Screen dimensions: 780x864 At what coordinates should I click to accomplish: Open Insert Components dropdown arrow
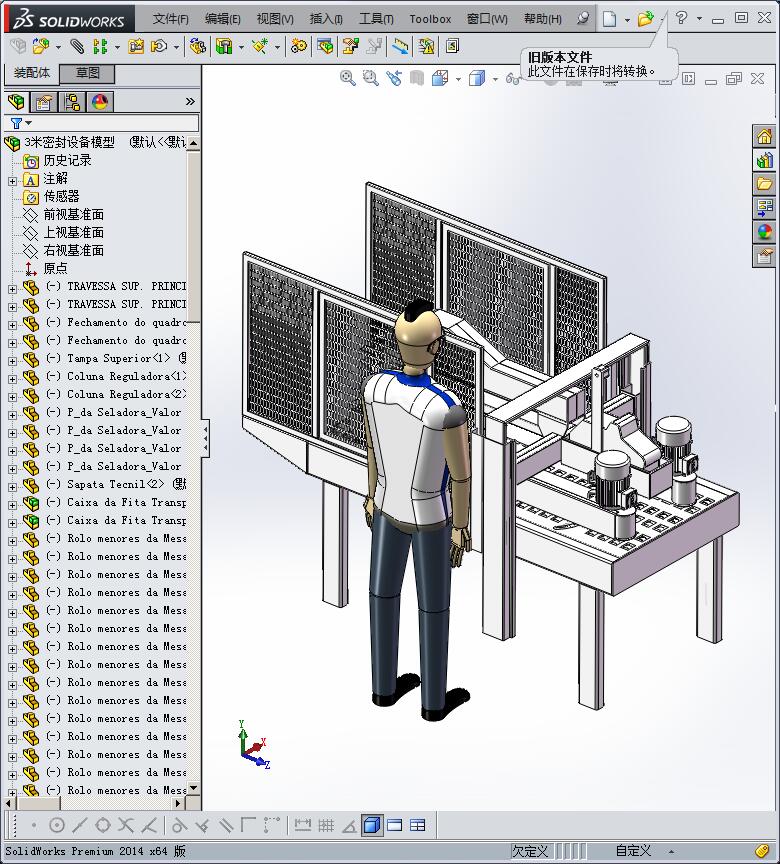pos(58,47)
